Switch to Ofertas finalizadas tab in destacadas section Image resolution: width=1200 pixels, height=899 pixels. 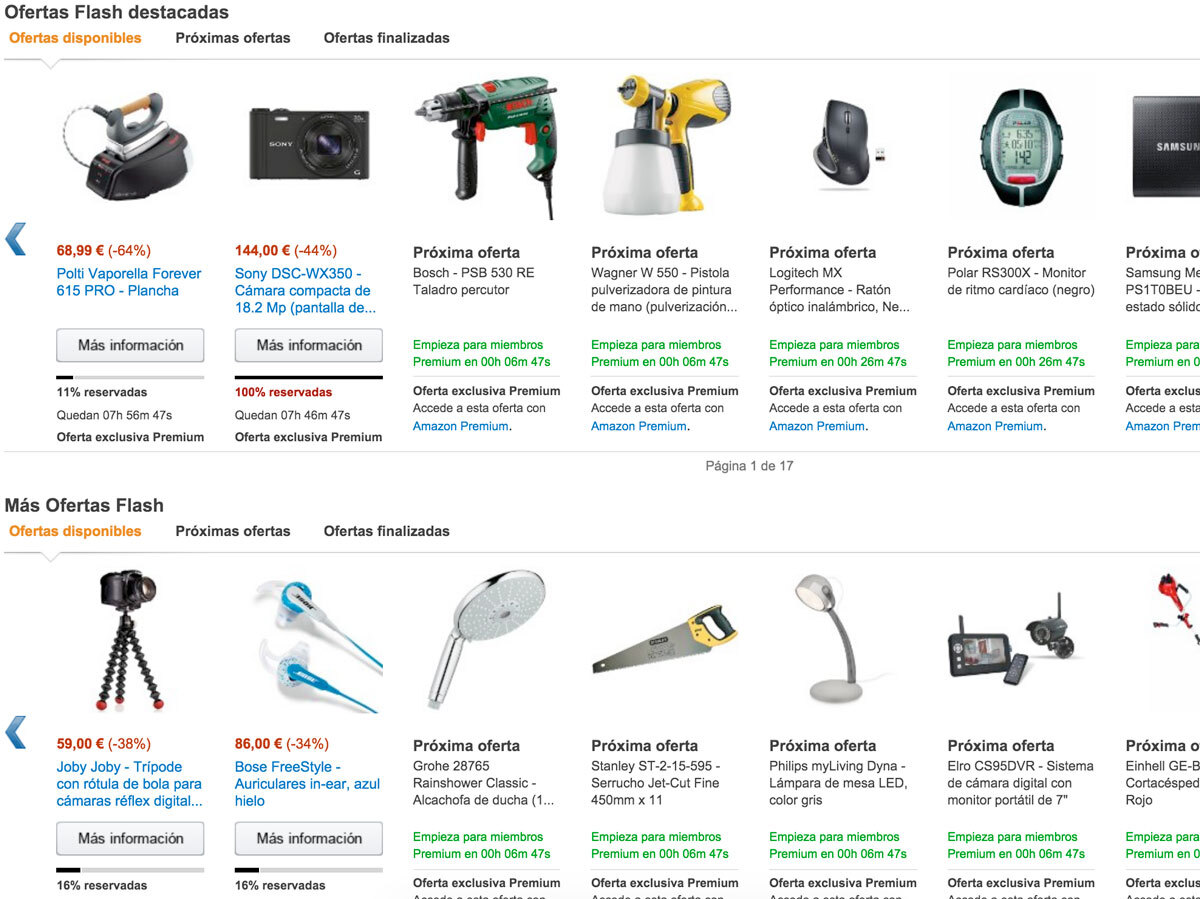pos(387,38)
